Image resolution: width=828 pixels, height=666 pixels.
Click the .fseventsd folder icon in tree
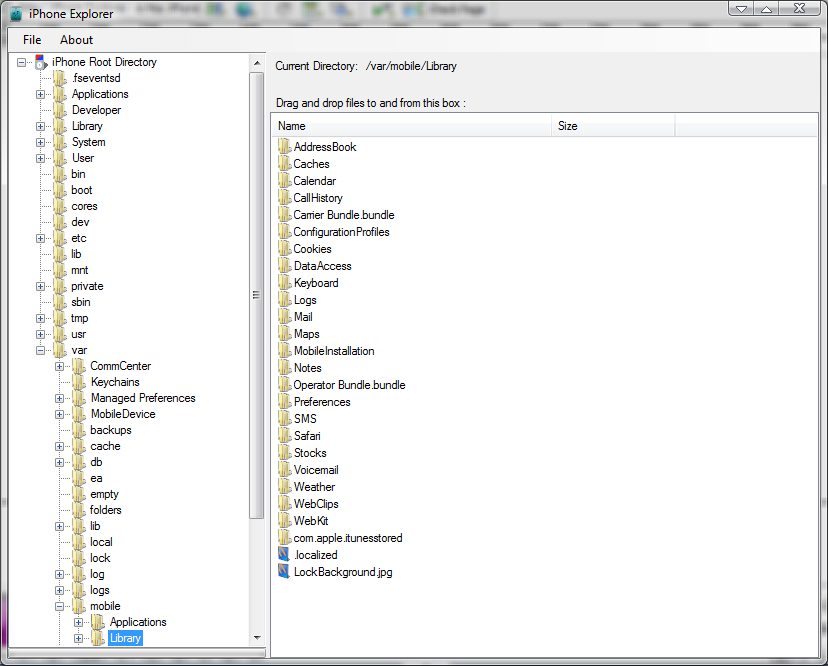coord(60,78)
